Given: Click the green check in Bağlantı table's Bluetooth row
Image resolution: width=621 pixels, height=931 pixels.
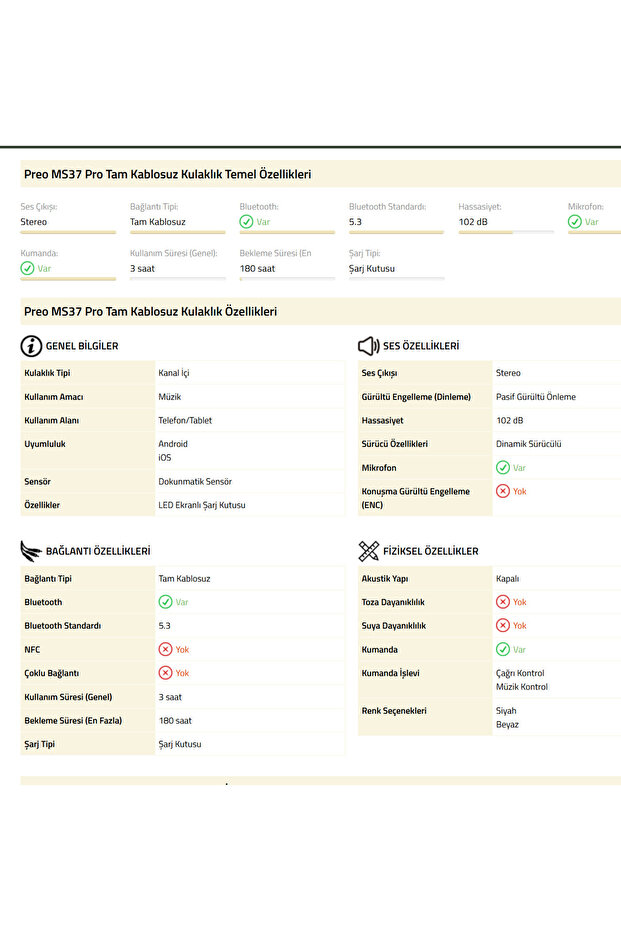Looking at the screenshot, I should [x=166, y=602].
